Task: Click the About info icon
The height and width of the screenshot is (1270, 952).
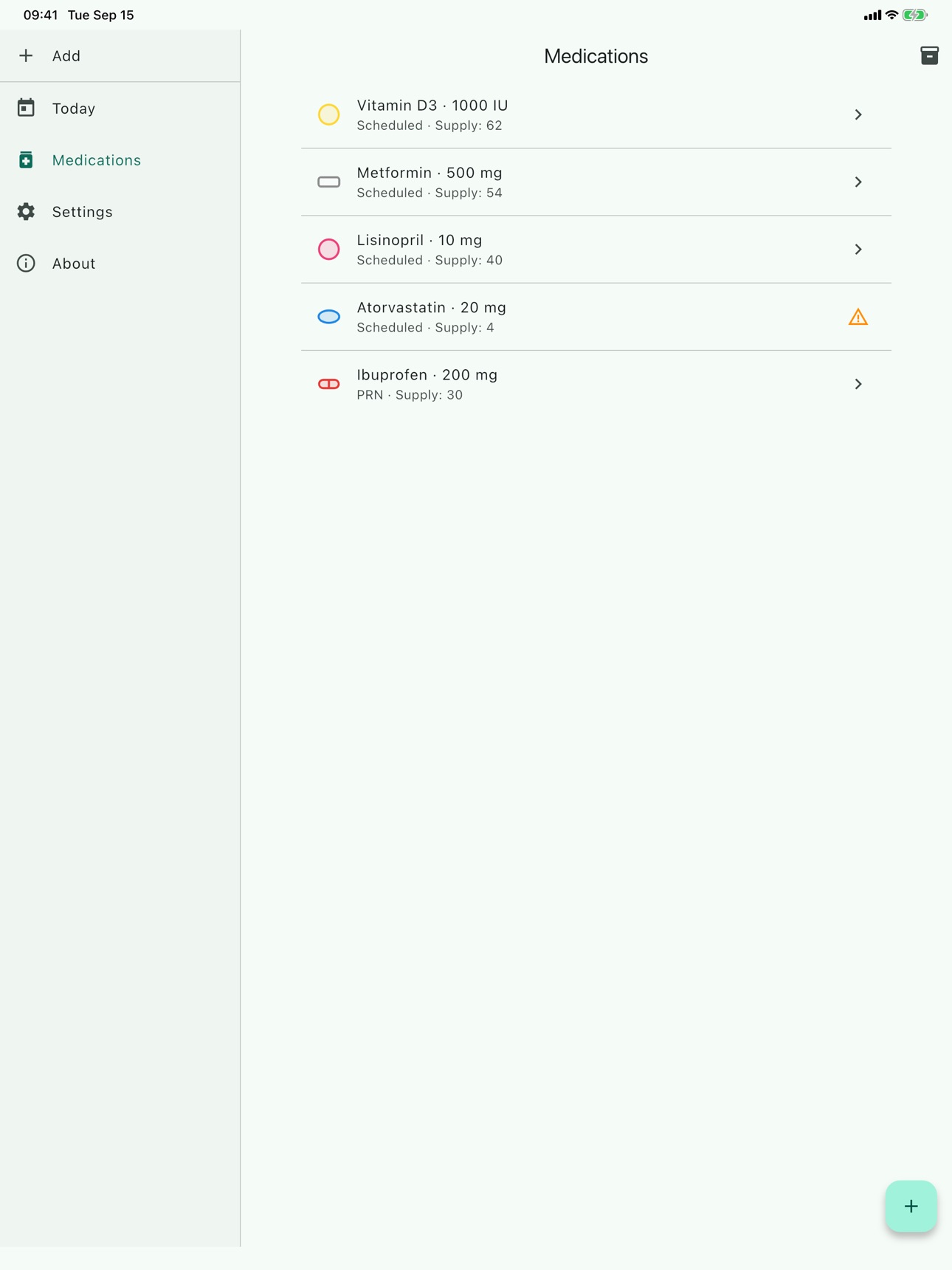Action: click(x=26, y=263)
